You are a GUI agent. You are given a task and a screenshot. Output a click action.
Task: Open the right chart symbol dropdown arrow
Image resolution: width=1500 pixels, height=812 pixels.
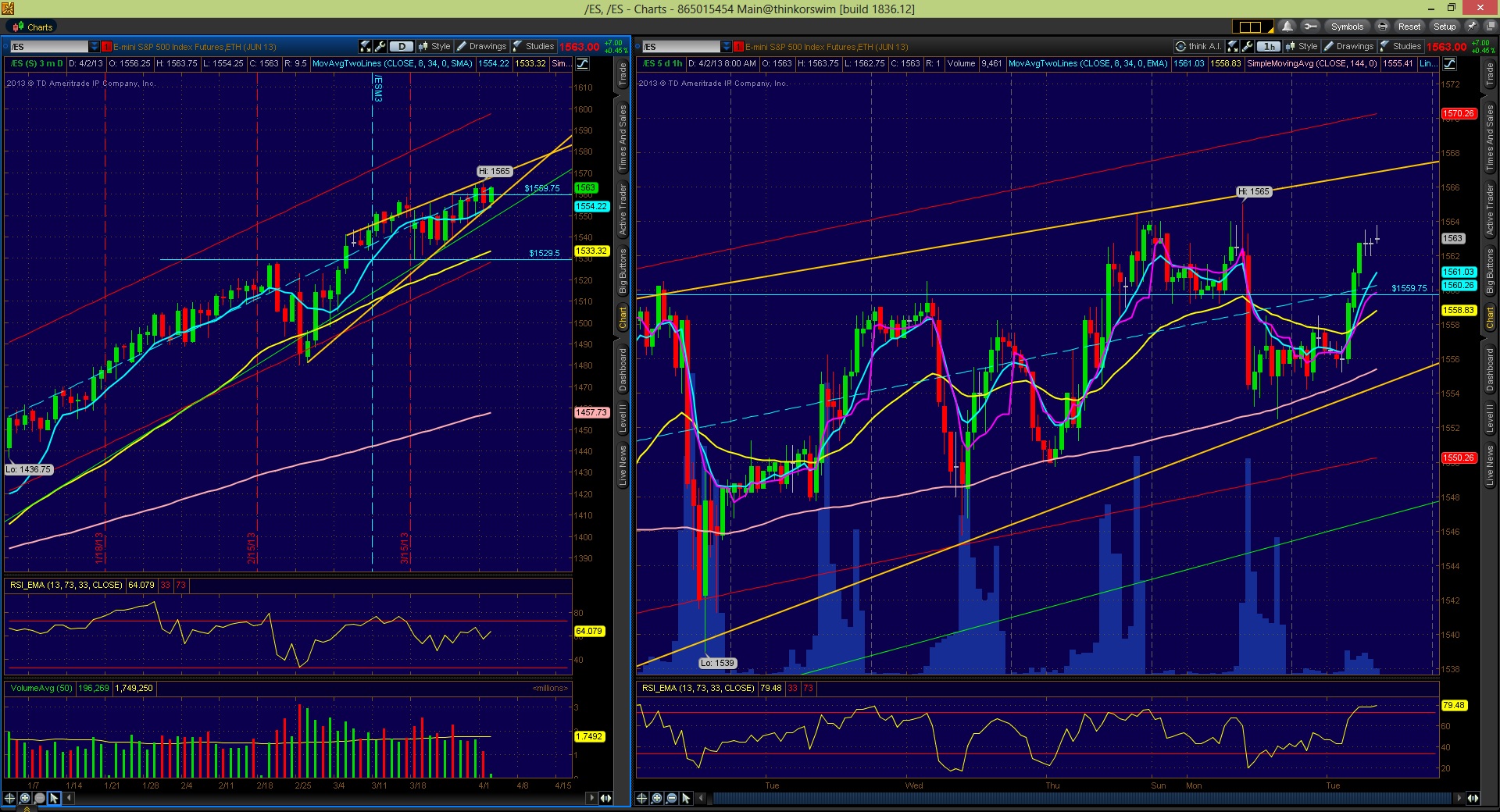point(727,47)
